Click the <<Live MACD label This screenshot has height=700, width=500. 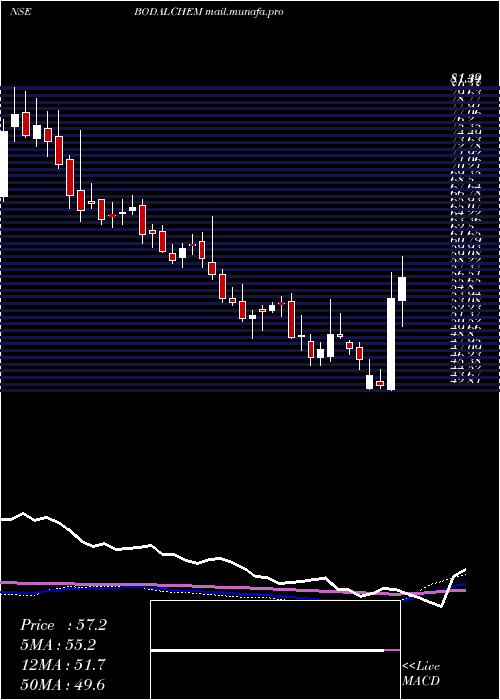point(421,674)
